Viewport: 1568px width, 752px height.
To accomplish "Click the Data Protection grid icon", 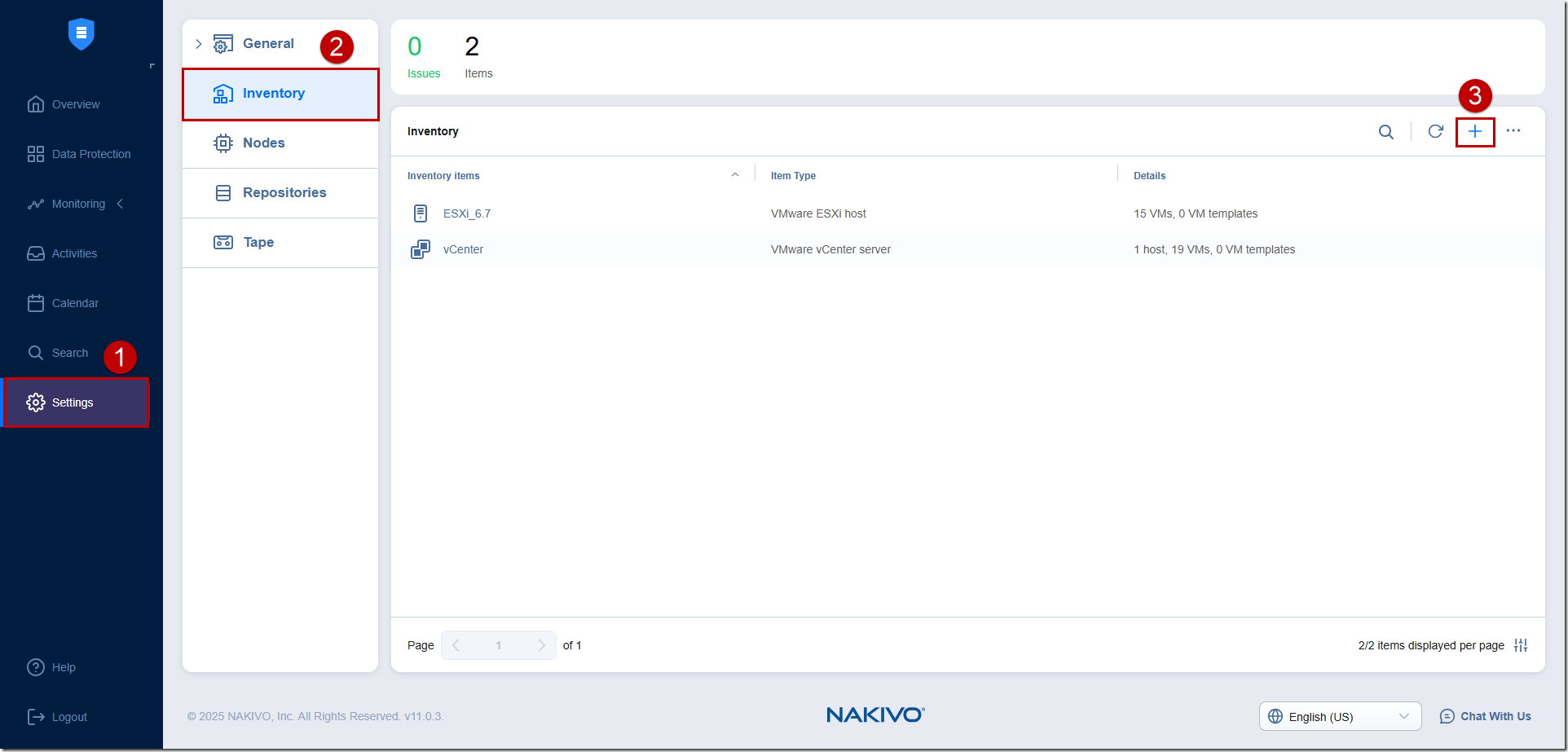I will [35, 154].
